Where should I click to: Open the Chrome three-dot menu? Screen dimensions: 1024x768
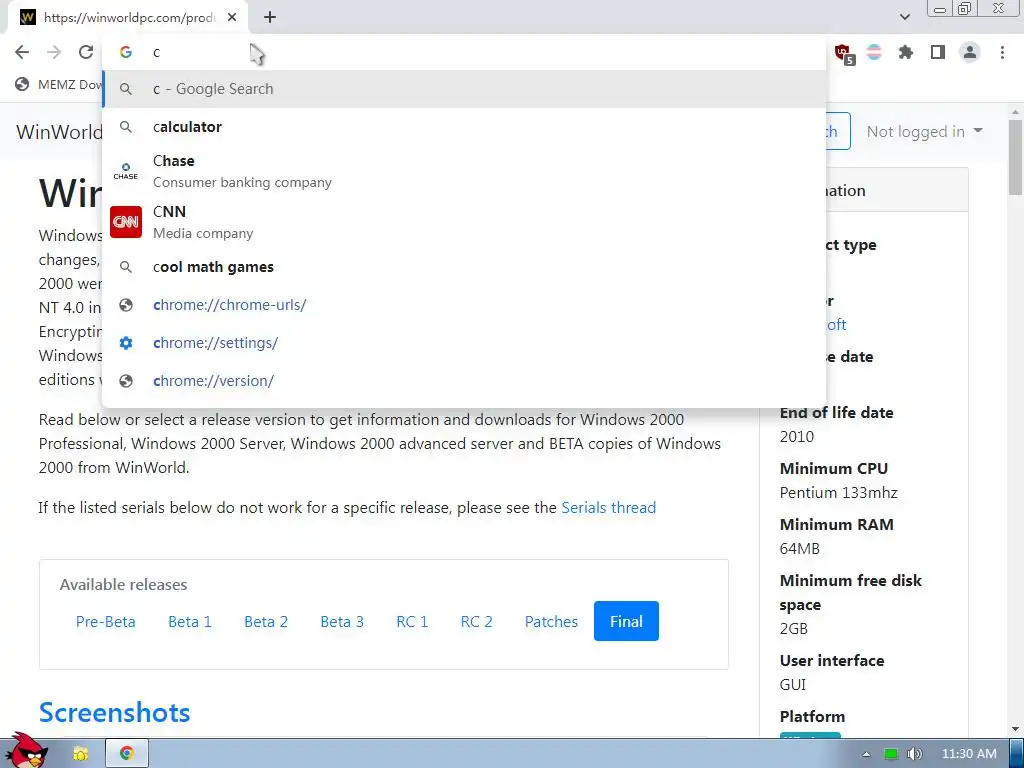[x=1002, y=52]
